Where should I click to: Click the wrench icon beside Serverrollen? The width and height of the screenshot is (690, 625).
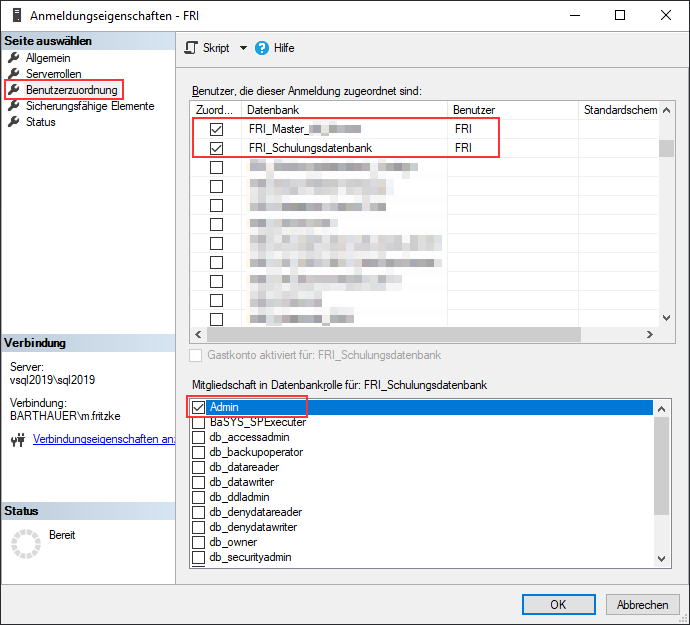[x=14, y=74]
